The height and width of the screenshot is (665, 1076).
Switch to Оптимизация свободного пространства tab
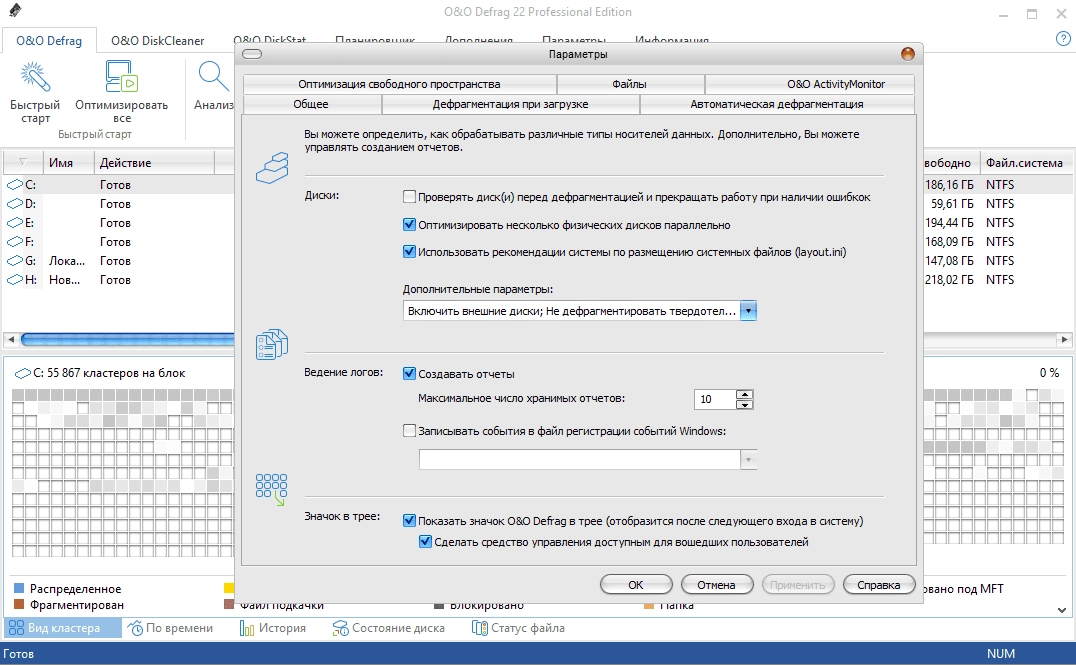click(x=399, y=84)
